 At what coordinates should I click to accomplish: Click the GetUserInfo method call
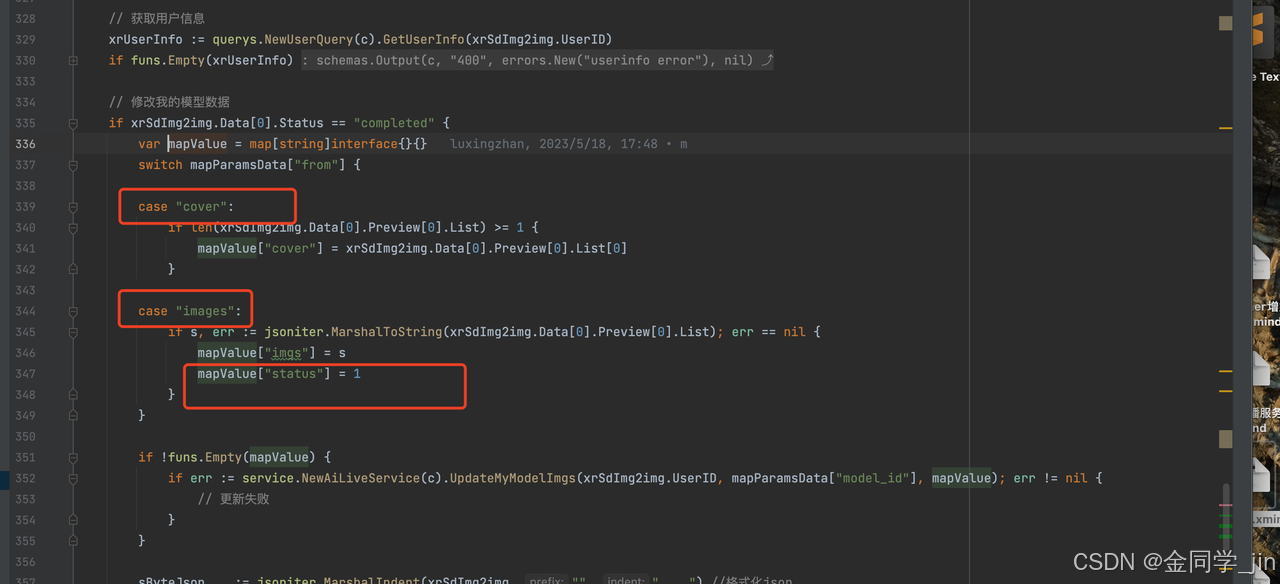click(425, 39)
